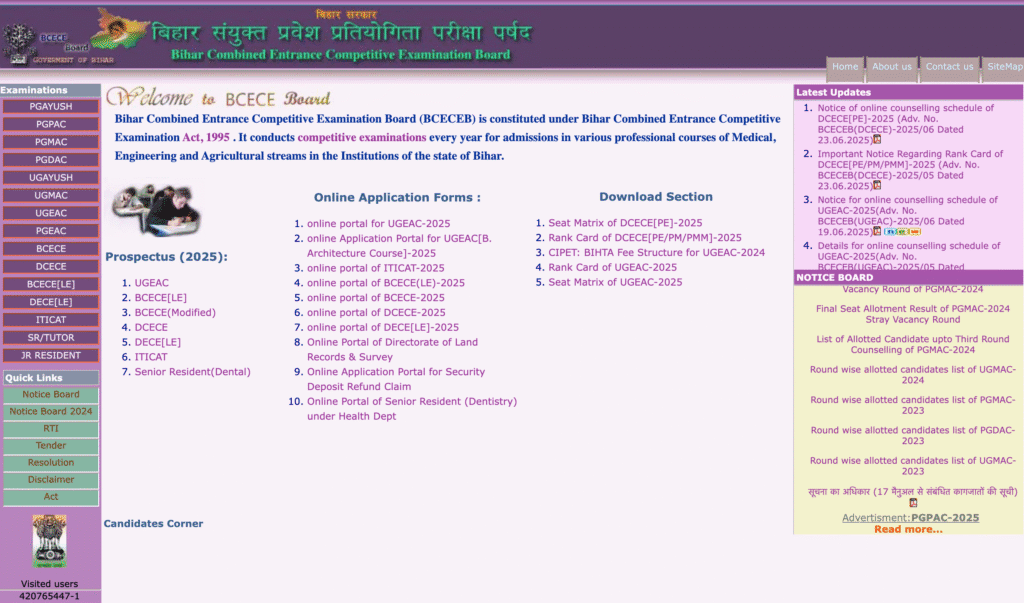Image resolution: width=1024 pixels, height=603 pixels.
Task: Click the Bihar government tree emblem in header
Action: pos(19,41)
